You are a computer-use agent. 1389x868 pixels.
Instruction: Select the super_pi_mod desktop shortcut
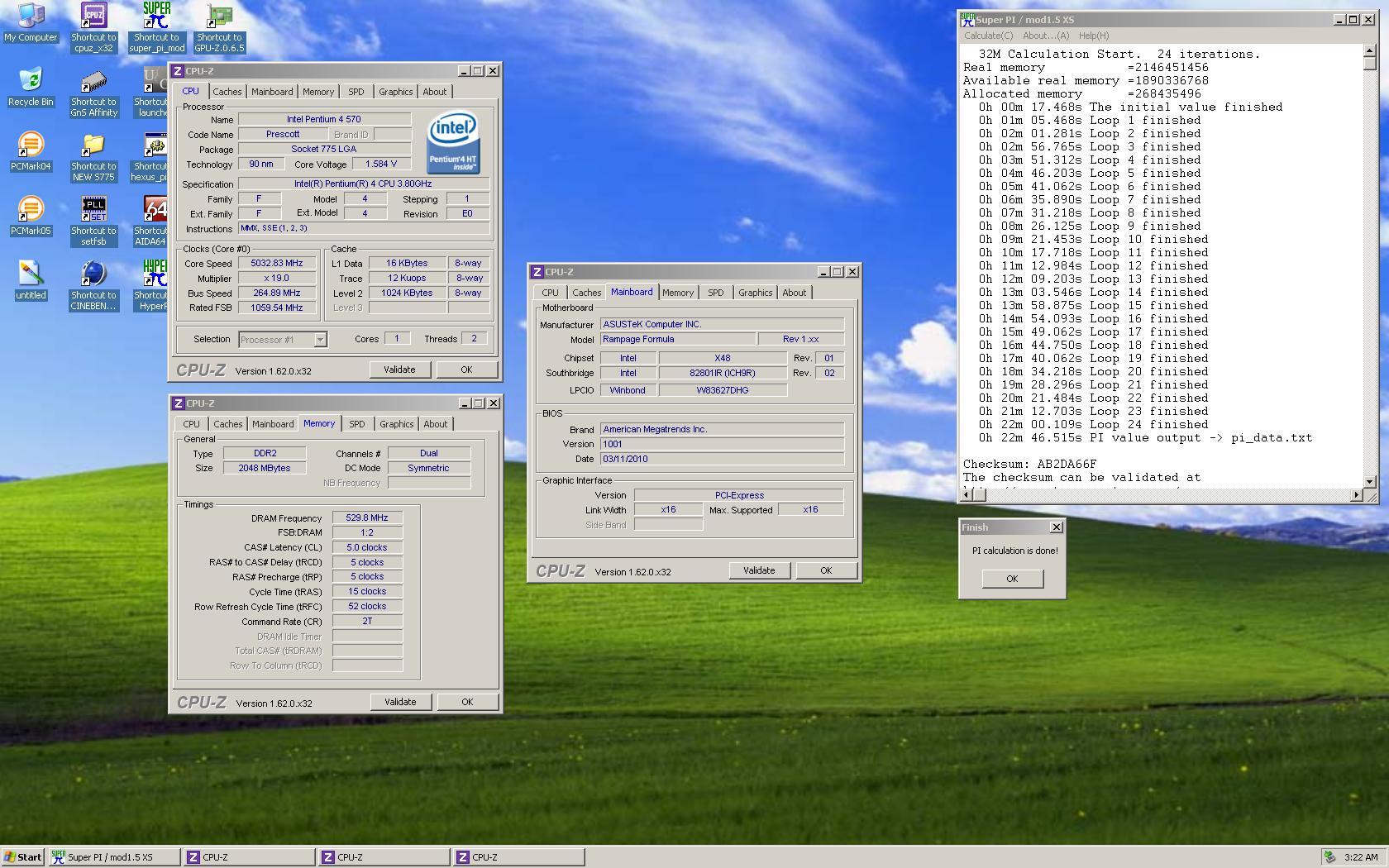click(156, 27)
